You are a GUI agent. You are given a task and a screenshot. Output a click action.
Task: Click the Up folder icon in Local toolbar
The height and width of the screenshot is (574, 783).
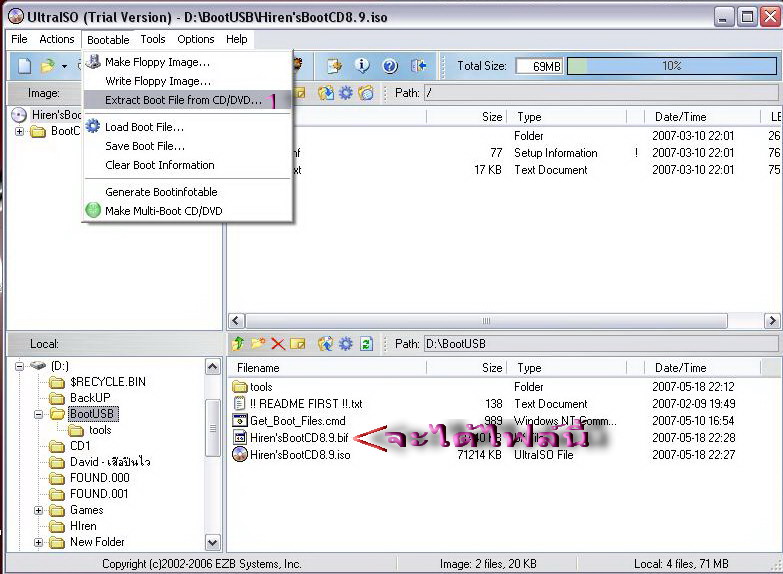coord(238,344)
